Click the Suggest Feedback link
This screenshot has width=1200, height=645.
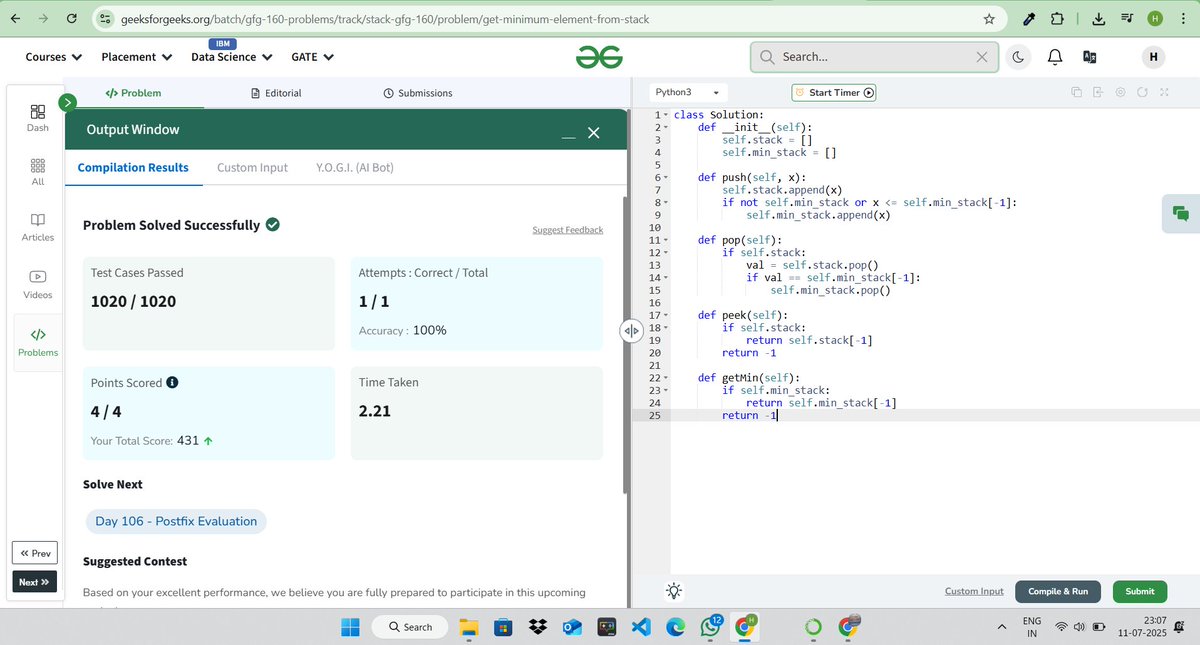(x=567, y=230)
